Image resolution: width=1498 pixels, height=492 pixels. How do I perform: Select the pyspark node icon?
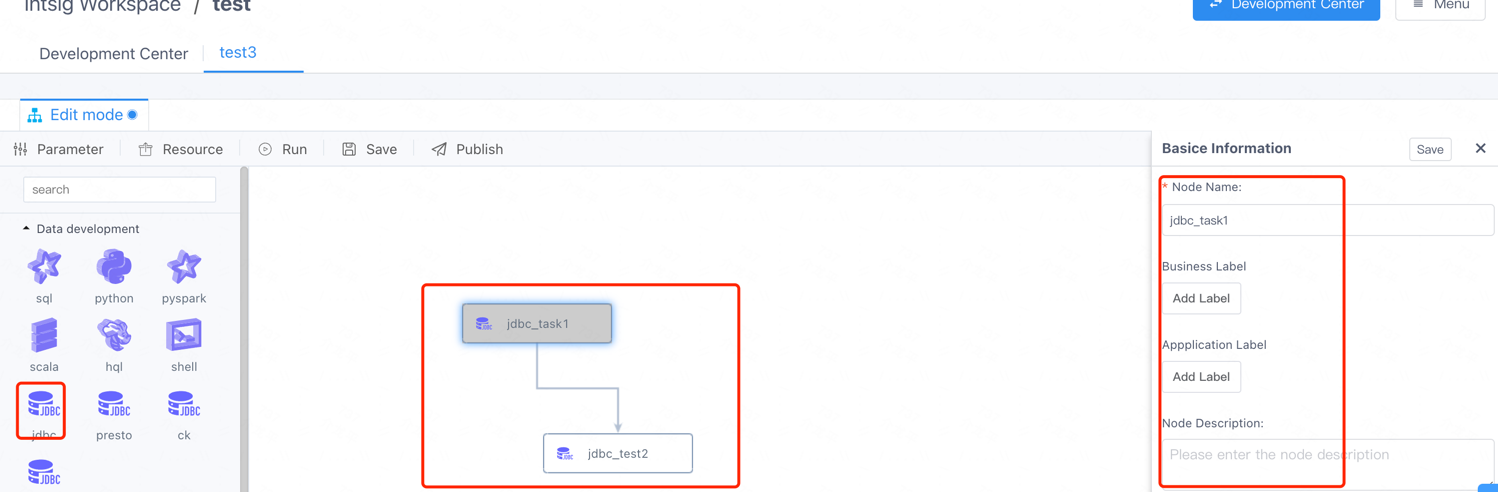(x=184, y=268)
